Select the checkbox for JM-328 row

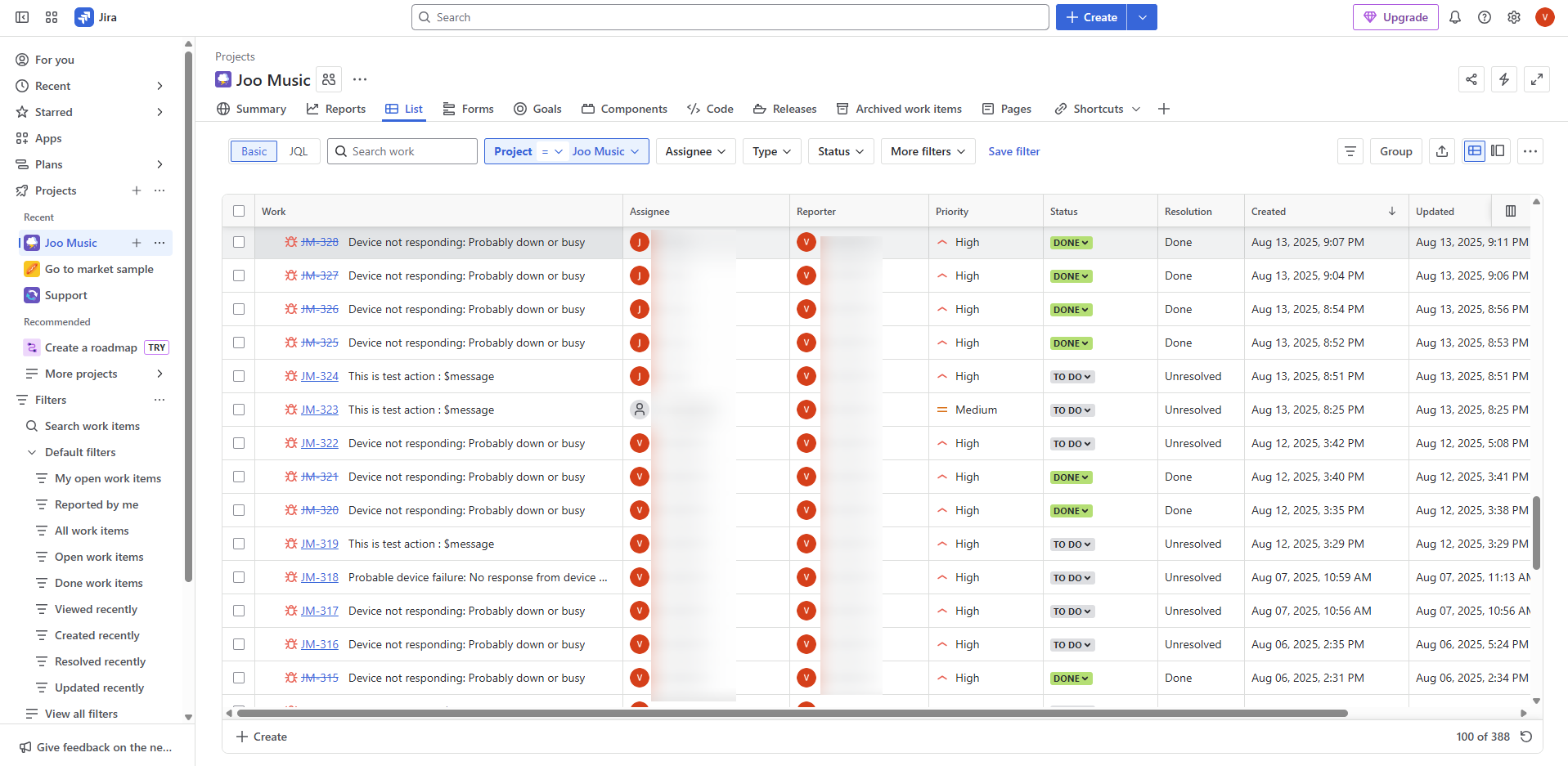239,242
